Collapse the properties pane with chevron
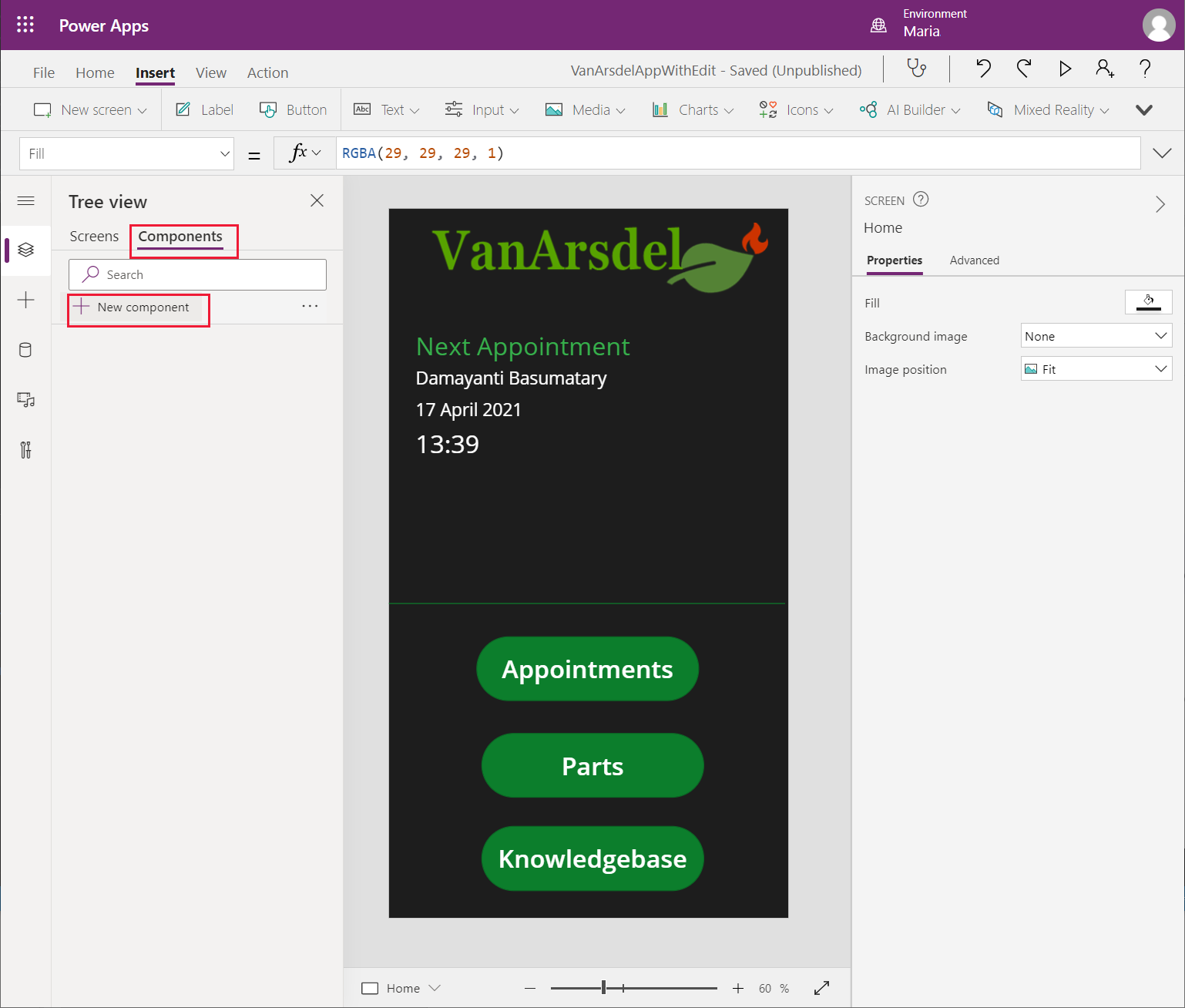The image size is (1185, 1008). 1160,204
